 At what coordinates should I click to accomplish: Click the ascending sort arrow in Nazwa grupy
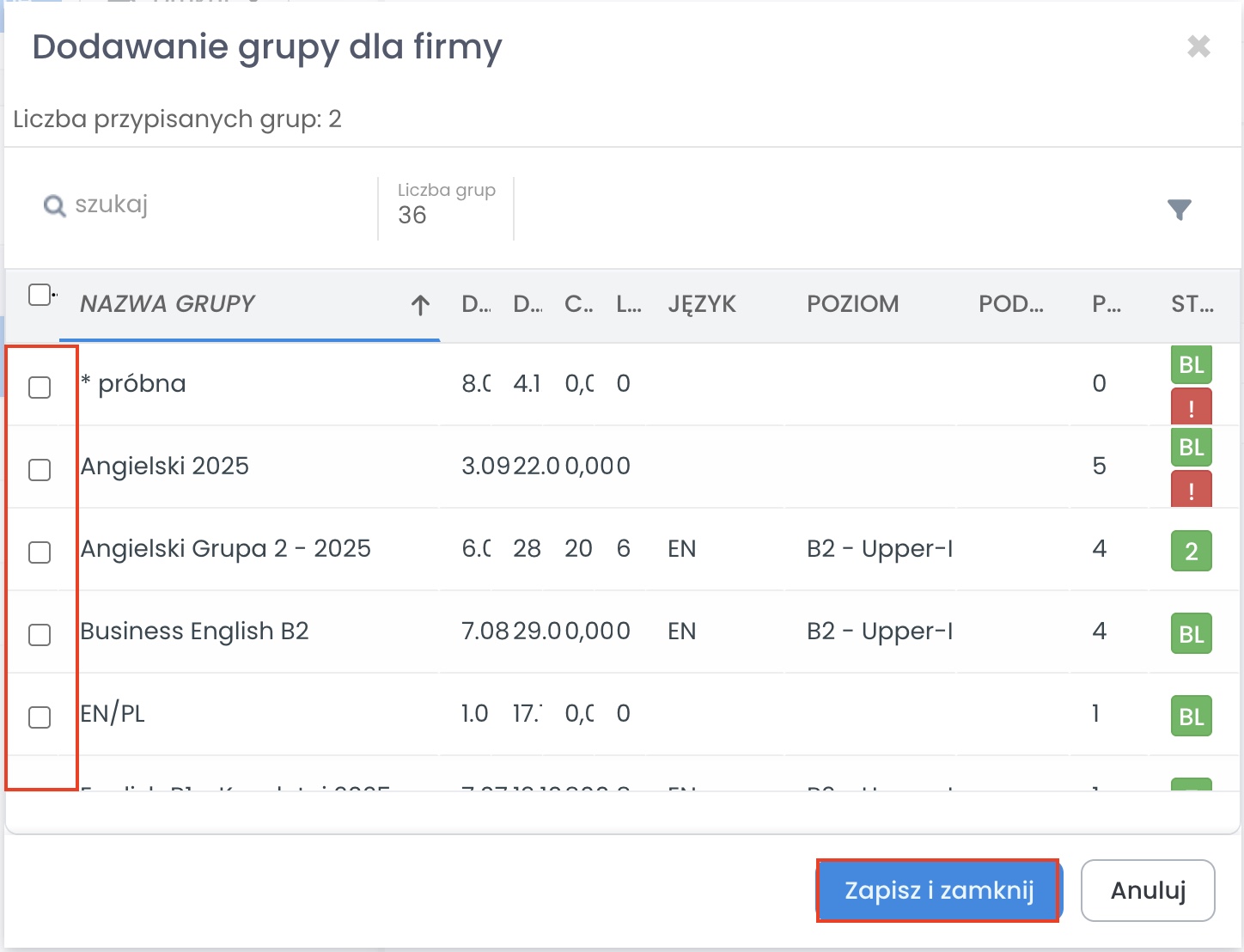(x=420, y=305)
